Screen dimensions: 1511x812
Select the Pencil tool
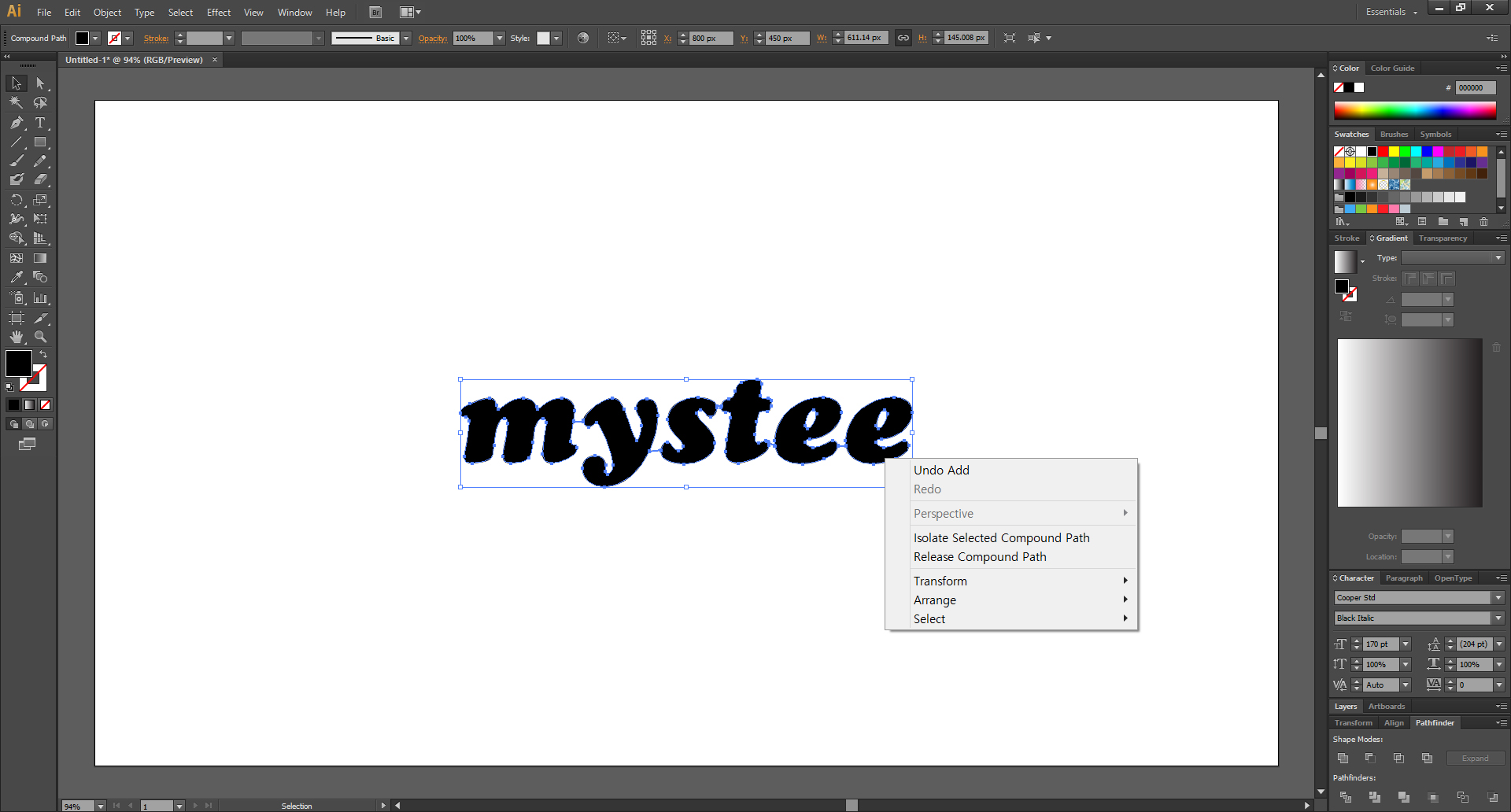coord(40,161)
